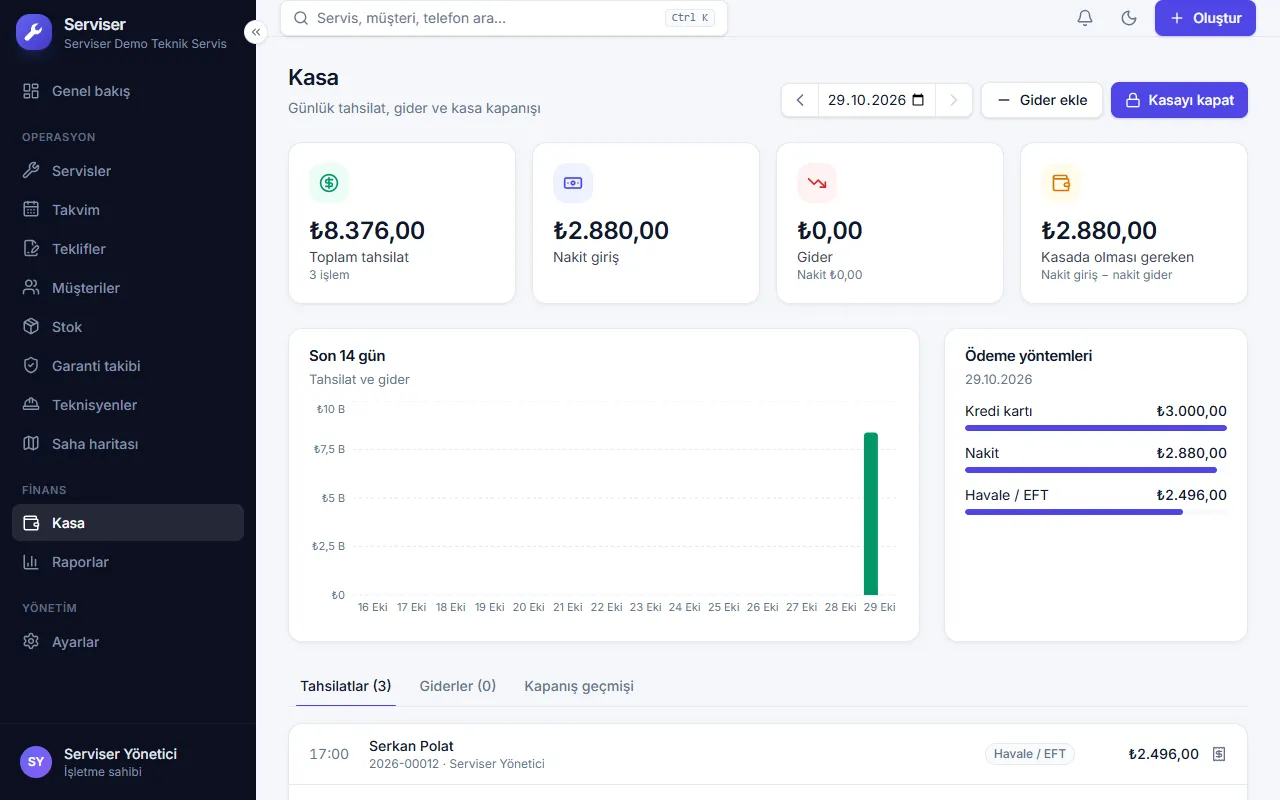1280x800 pixels.
Task: Click Gider ekle button
Action: pos(1042,100)
